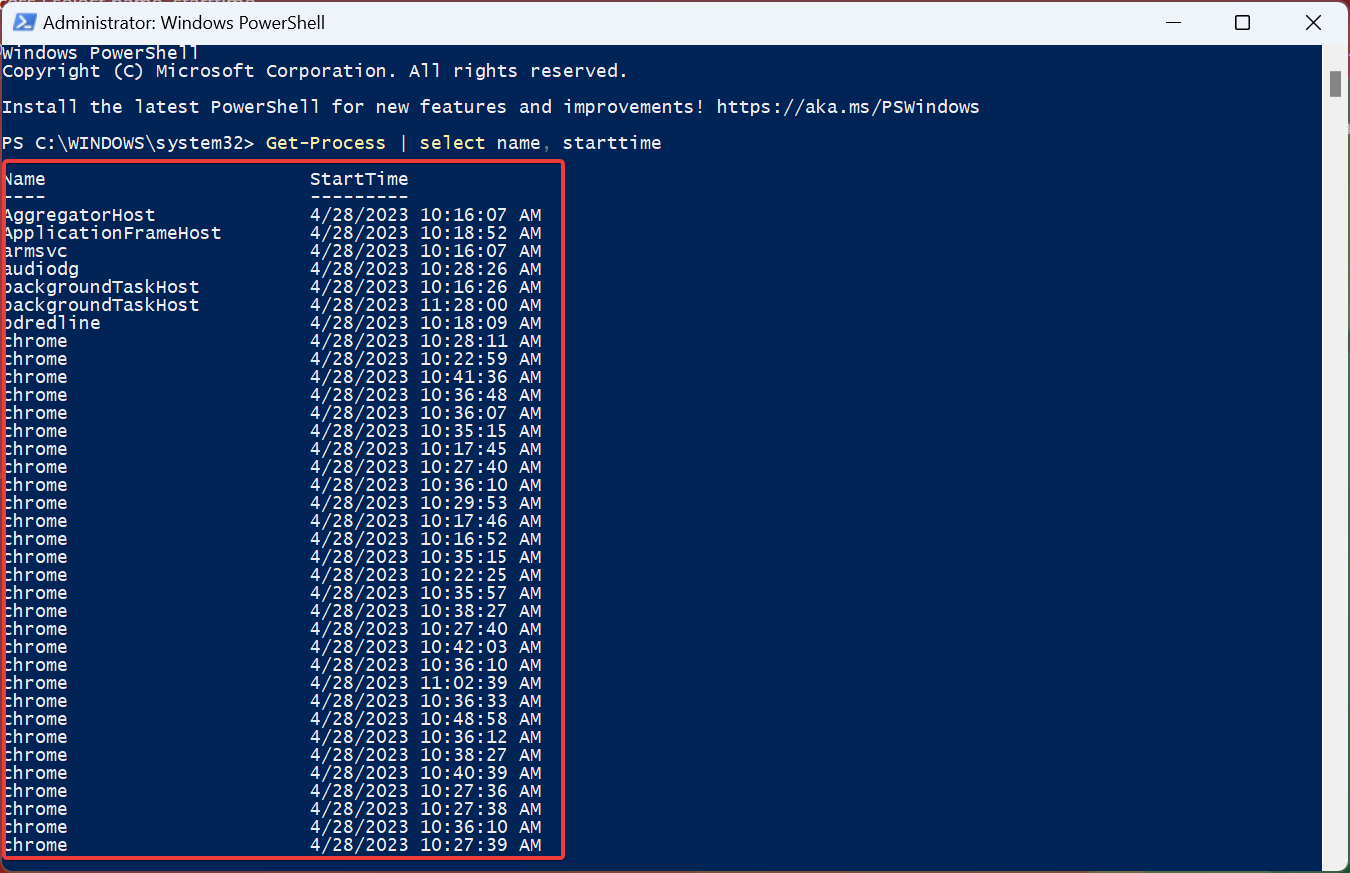Click start time 10:18:09 AM for bdredline
This screenshot has height=873, width=1350.
point(426,323)
